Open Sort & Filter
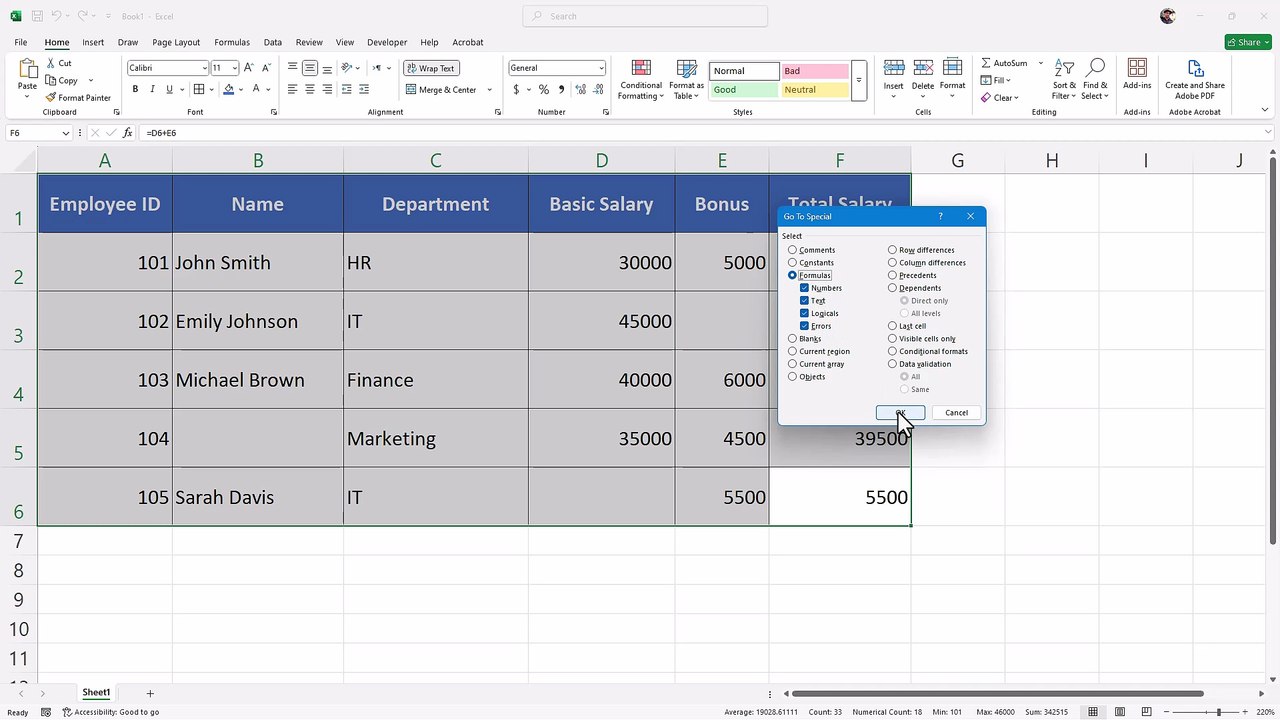This screenshot has width=1280, height=720. [x=1064, y=79]
